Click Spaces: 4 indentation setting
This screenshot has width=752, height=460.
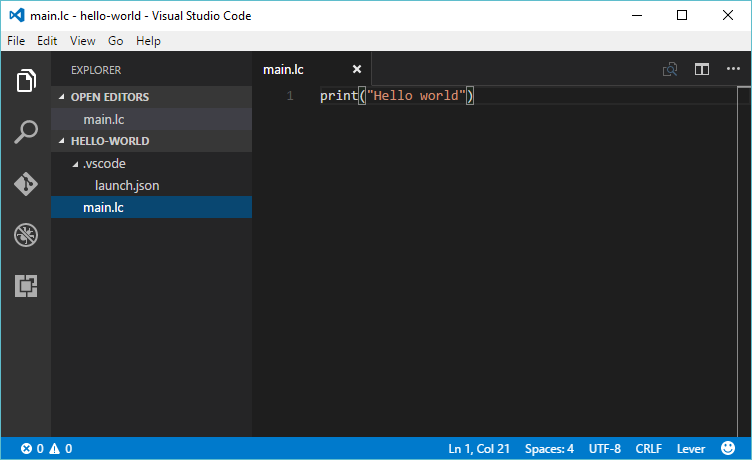549,449
